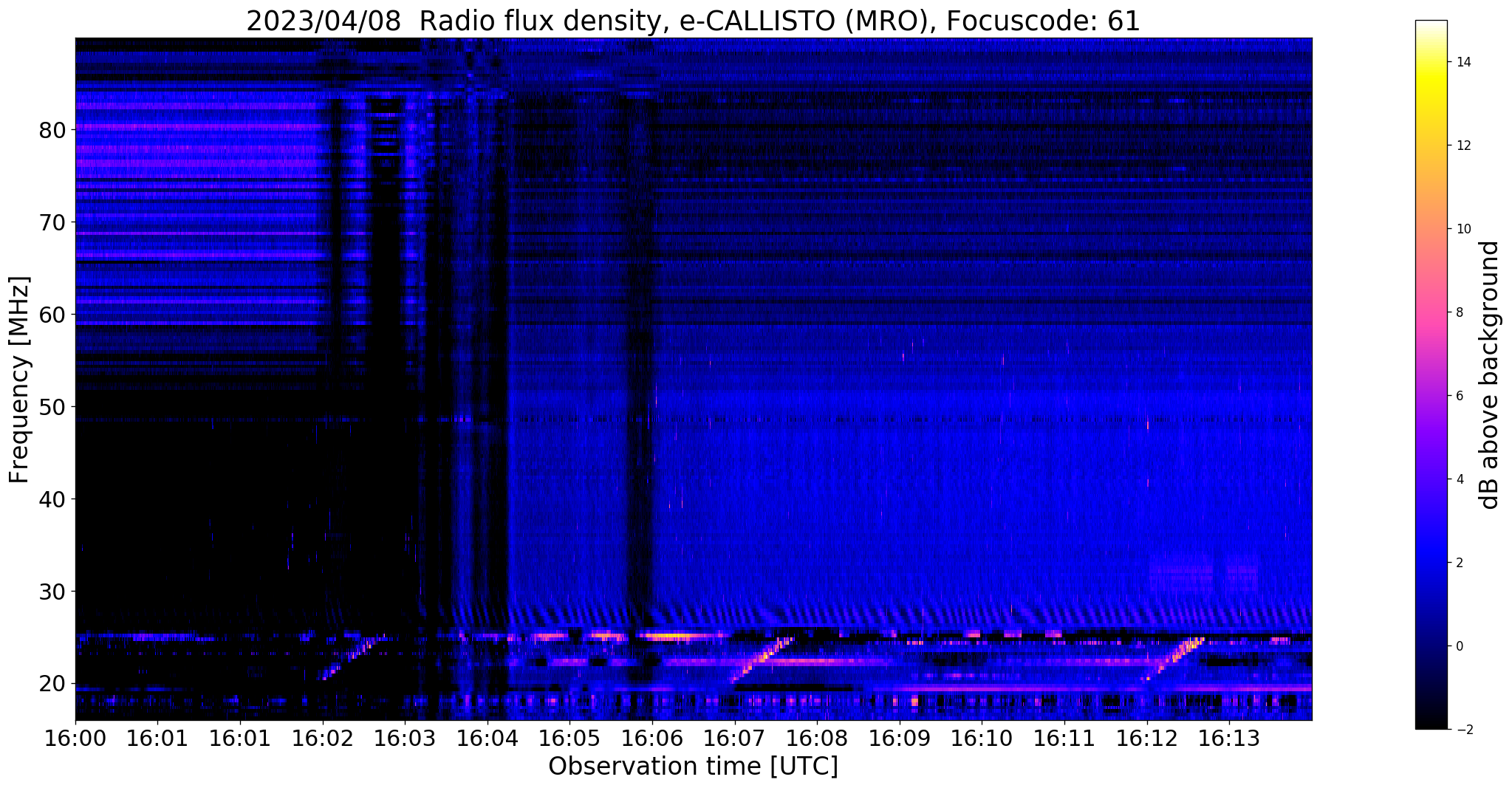Click the 30 frequency tick label
Screen dimensions: 1512x788
[52, 592]
